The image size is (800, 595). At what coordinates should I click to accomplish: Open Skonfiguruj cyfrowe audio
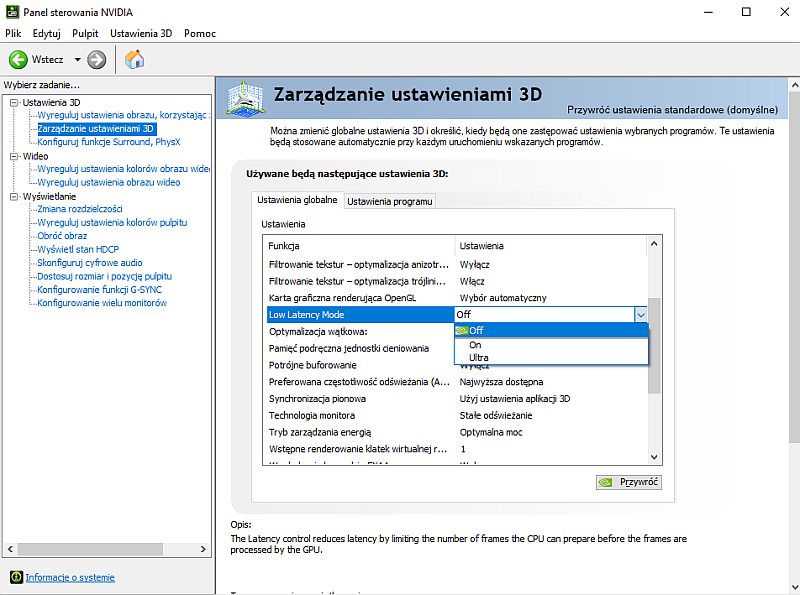click(90, 263)
